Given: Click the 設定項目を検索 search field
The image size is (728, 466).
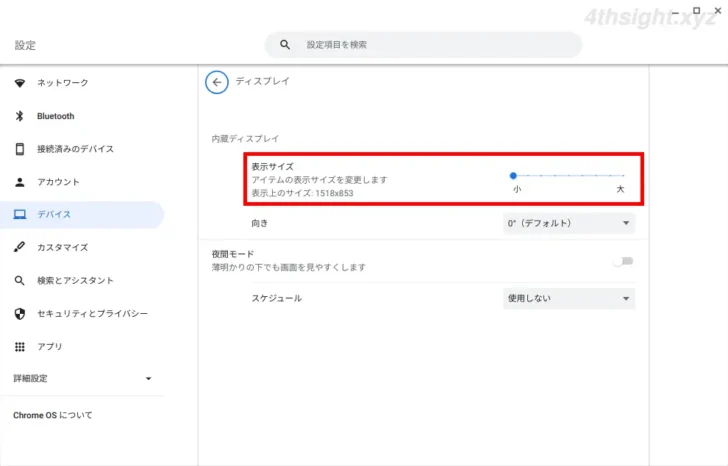Looking at the screenshot, I should tap(423, 45).
